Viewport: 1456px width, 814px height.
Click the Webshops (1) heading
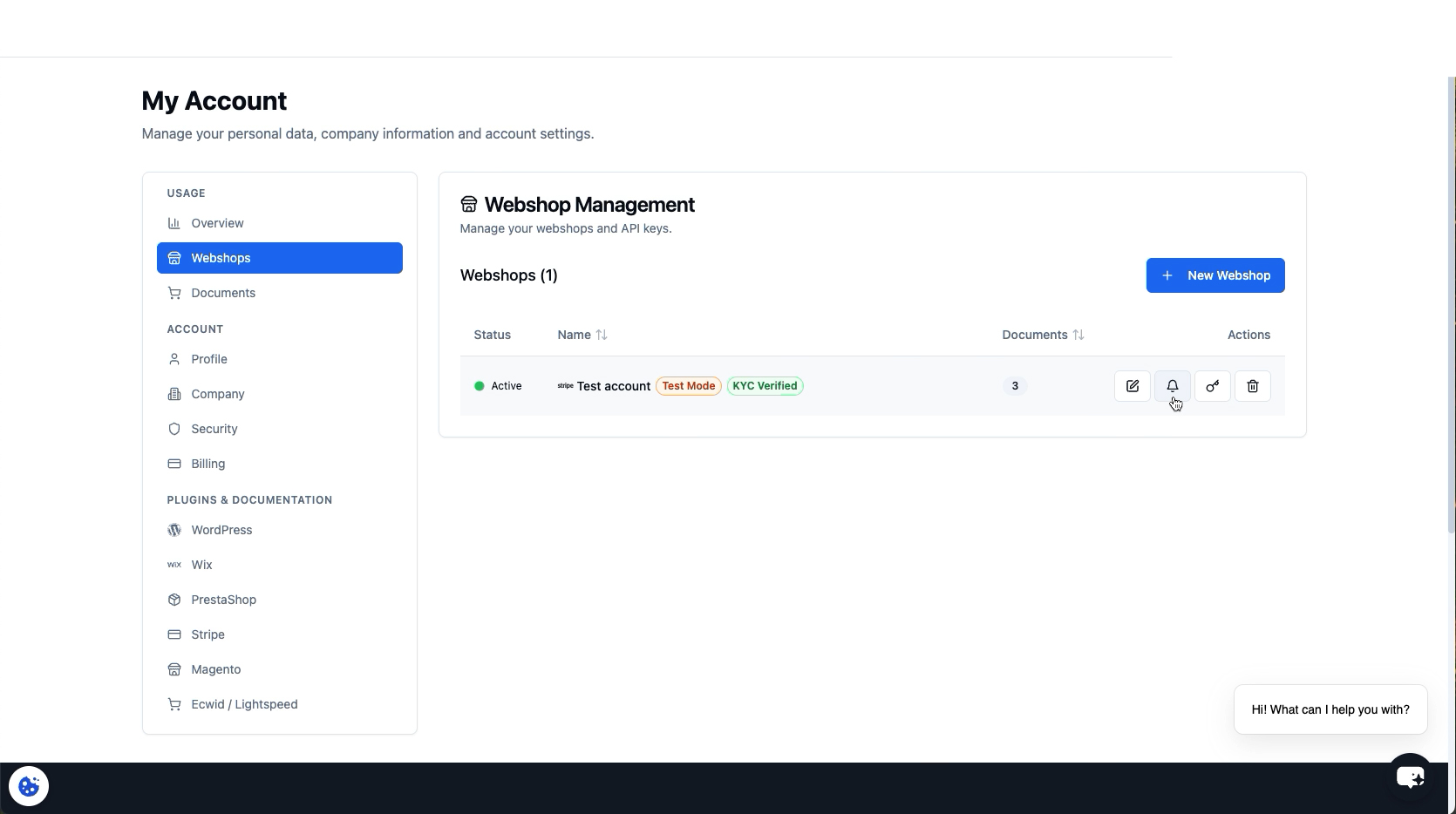tap(509, 275)
